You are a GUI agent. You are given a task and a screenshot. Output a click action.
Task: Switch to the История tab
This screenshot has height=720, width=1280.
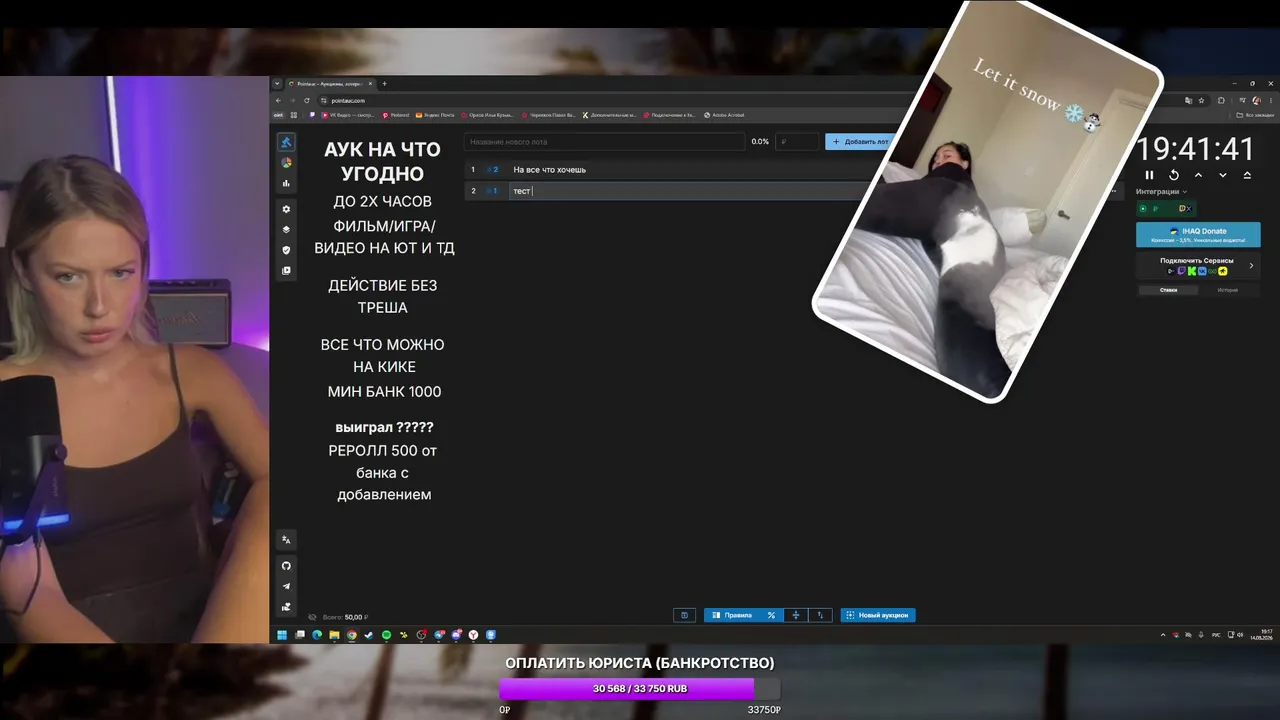point(1228,290)
